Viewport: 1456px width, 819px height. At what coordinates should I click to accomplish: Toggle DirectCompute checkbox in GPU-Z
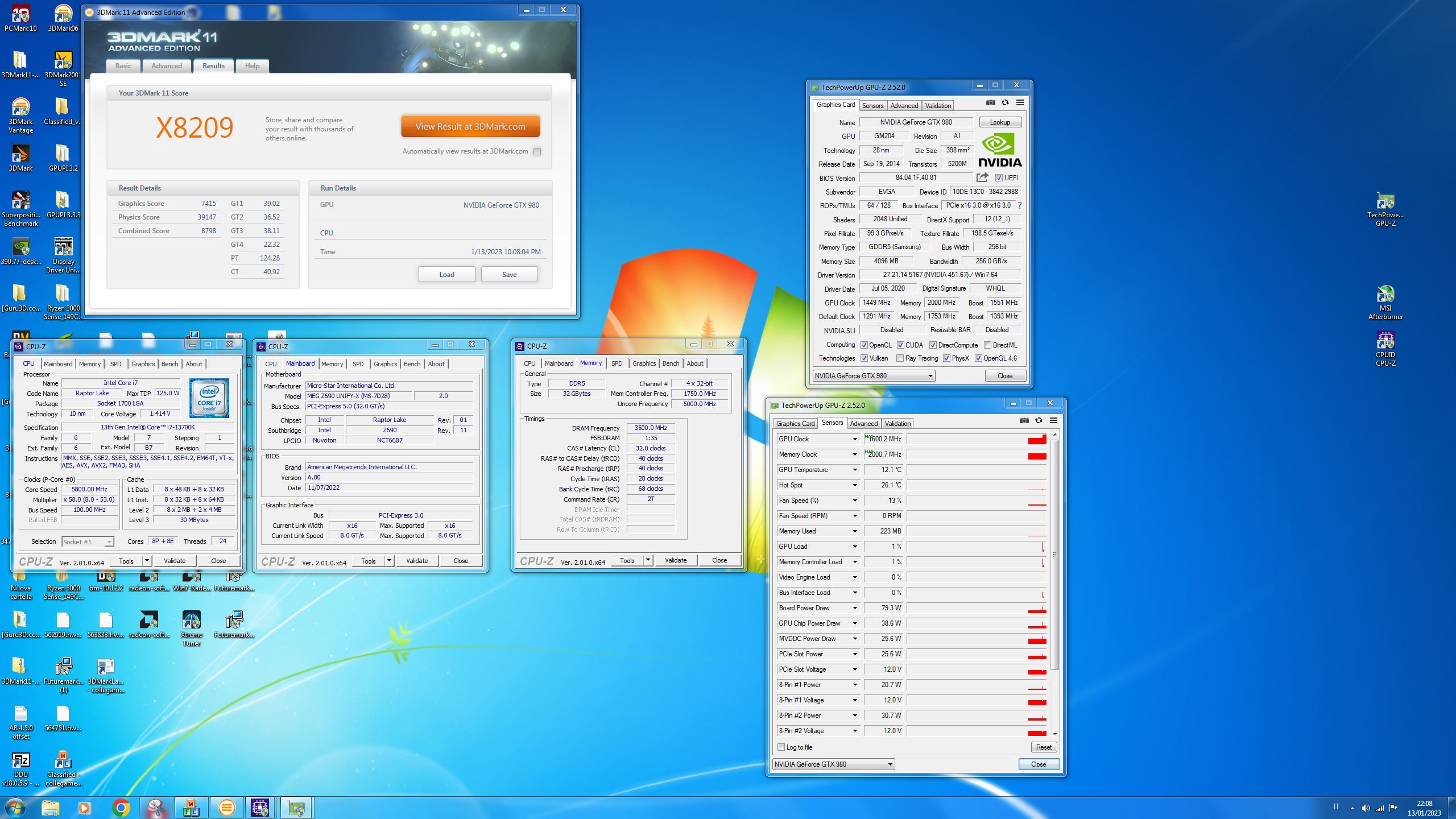tap(933, 345)
